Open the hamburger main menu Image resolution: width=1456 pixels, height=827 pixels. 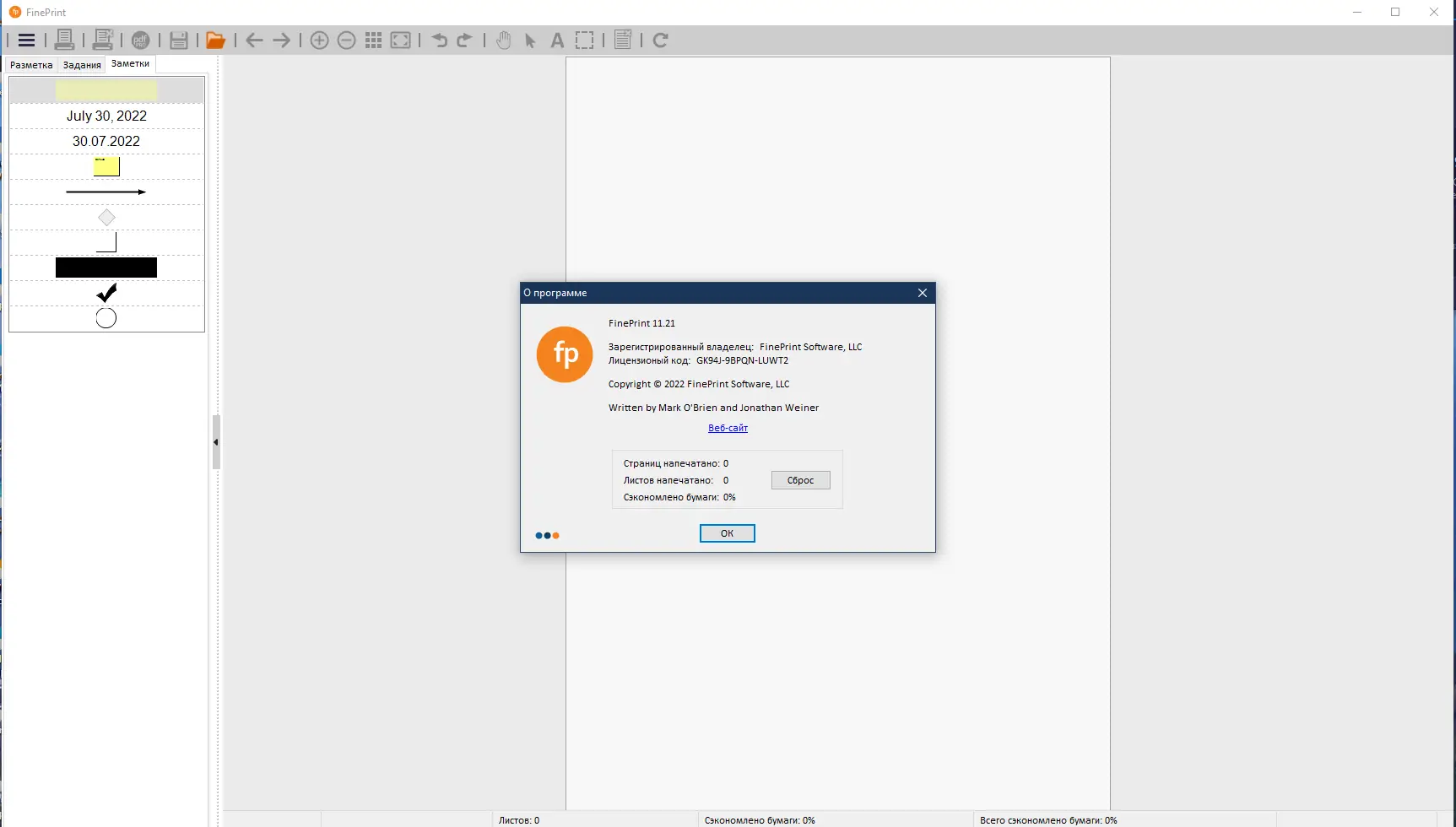click(x=26, y=40)
